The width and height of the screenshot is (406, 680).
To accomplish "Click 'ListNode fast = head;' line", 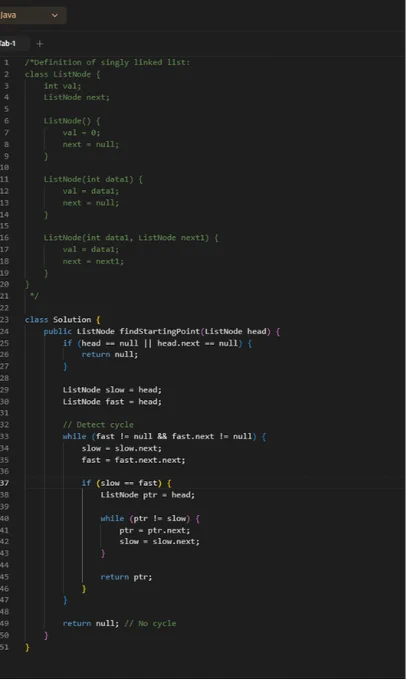I will click(112, 402).
